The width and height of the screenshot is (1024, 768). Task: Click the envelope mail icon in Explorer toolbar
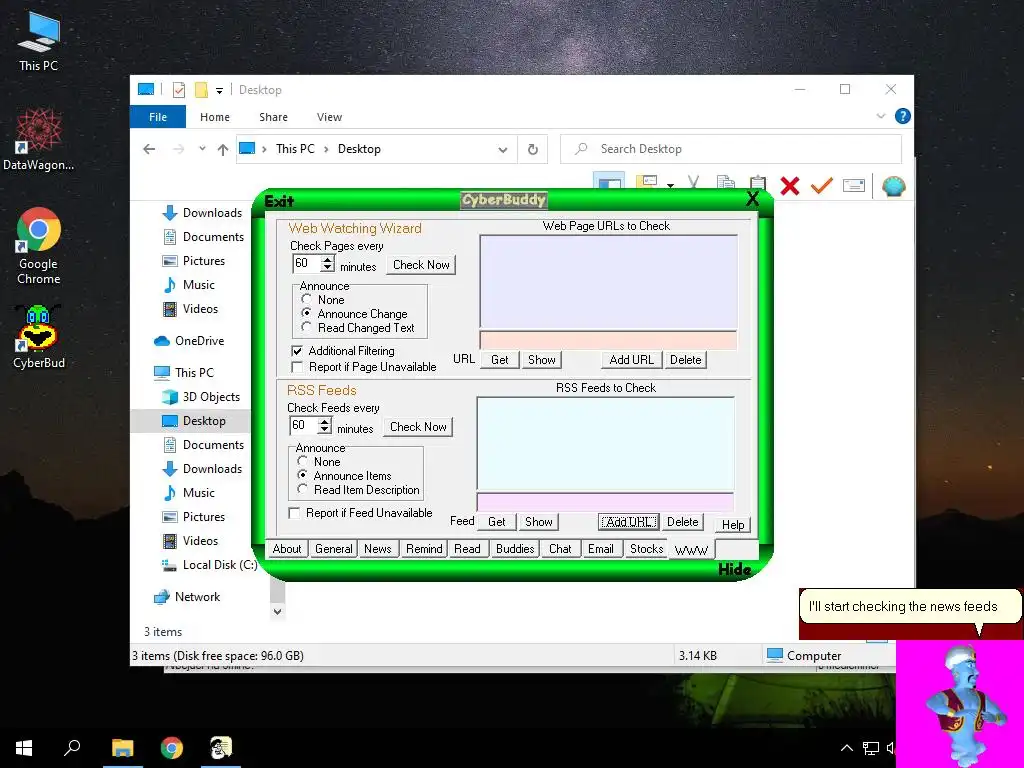point(854,186)
